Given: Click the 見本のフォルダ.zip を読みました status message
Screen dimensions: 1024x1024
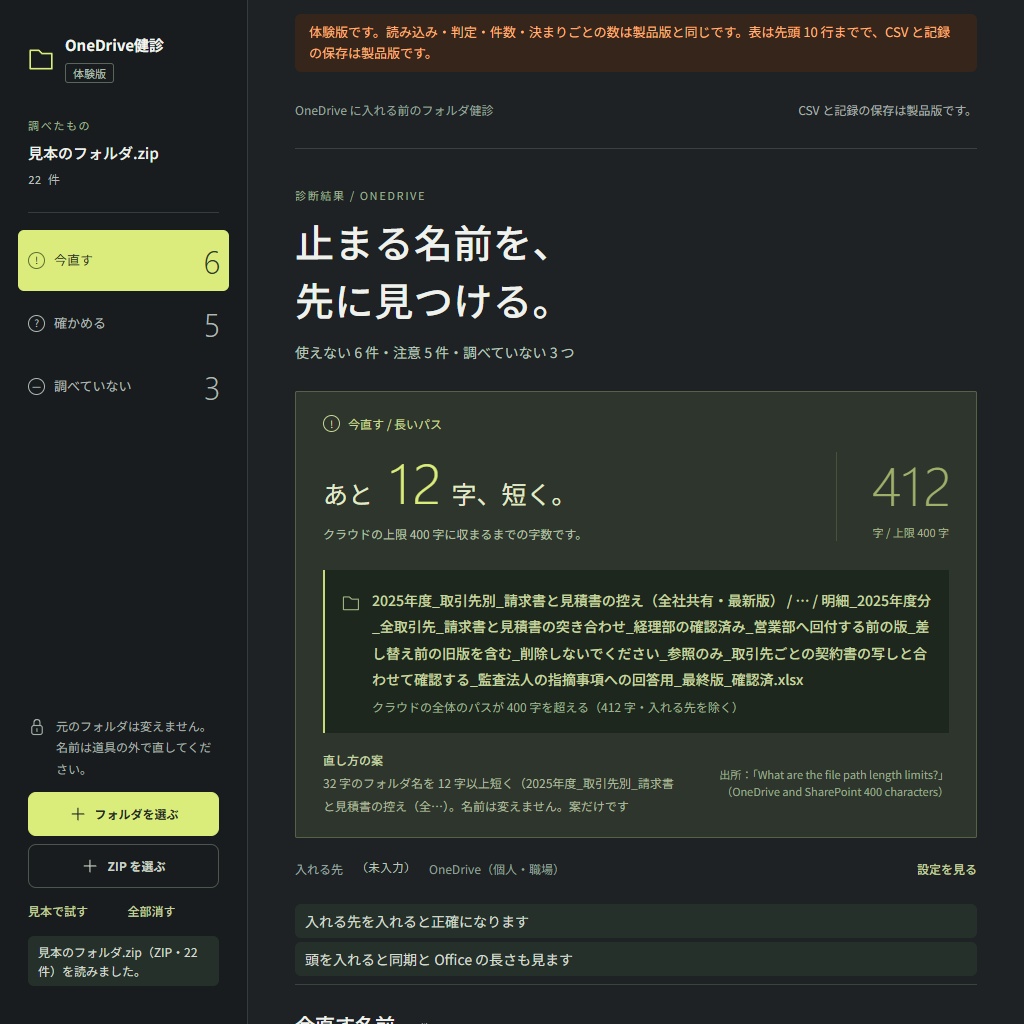Looking at the screenshot, I should [123, 961].
